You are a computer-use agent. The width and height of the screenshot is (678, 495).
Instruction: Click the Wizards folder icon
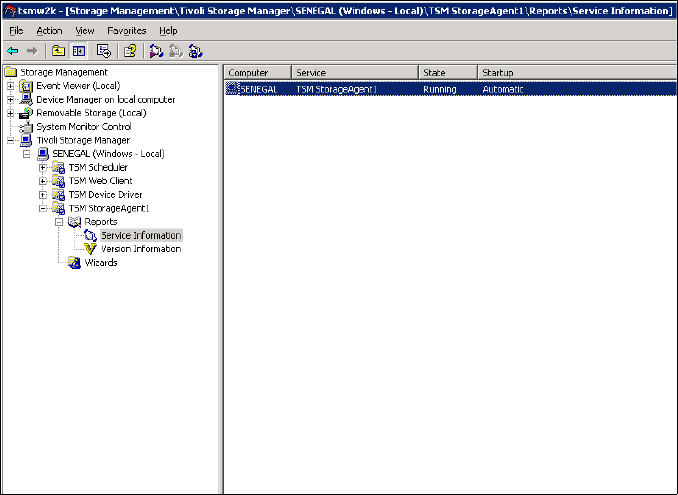pos(74,262)
